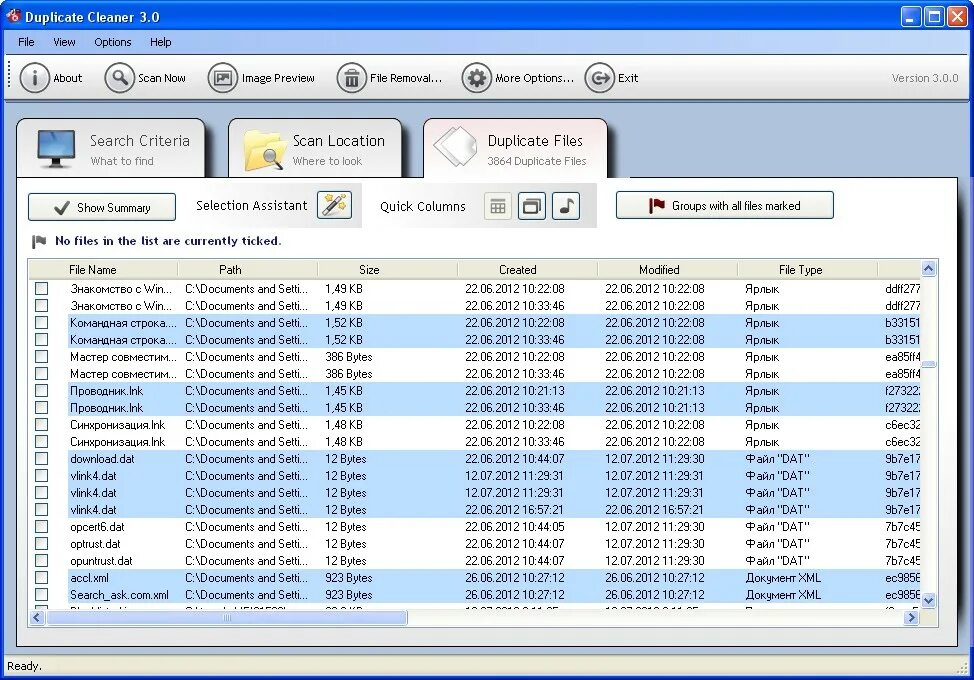Tick checkbox for download.dat row
This screenshot has width=974, height=680.
(x=42, y=459)
